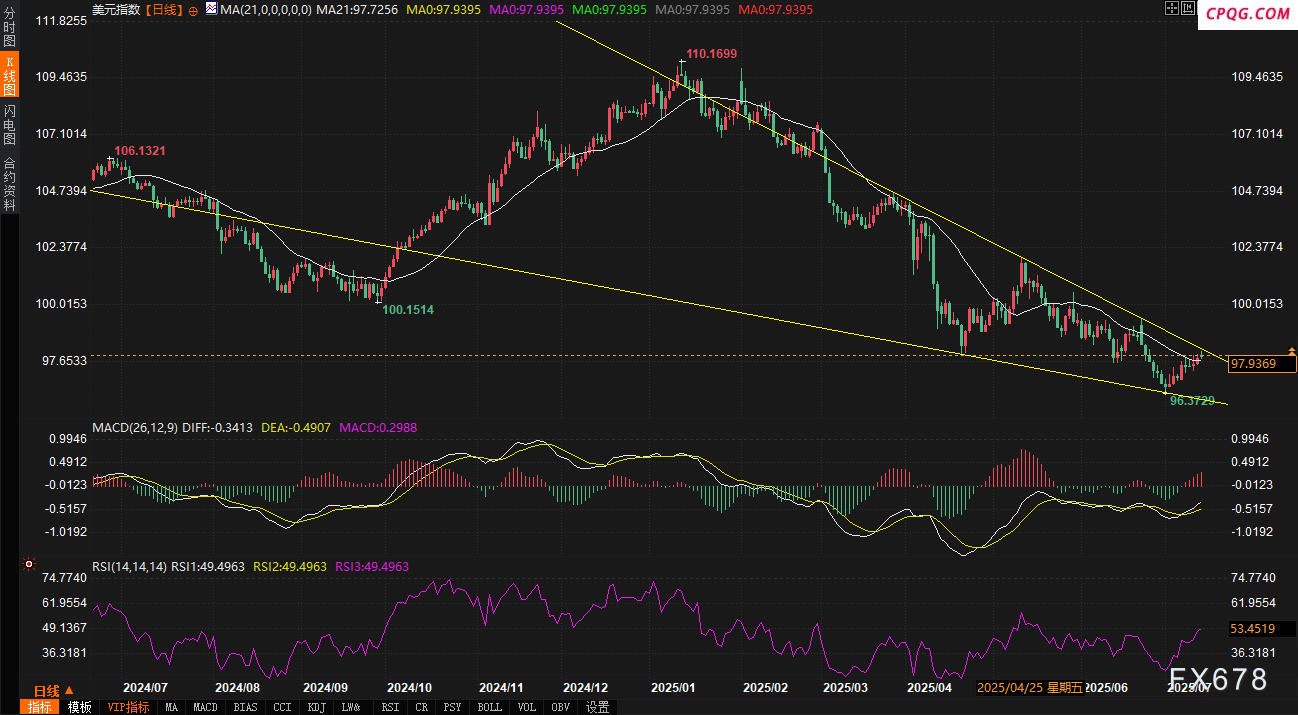Open 合约资料 from left sidebar

(10, 183)
